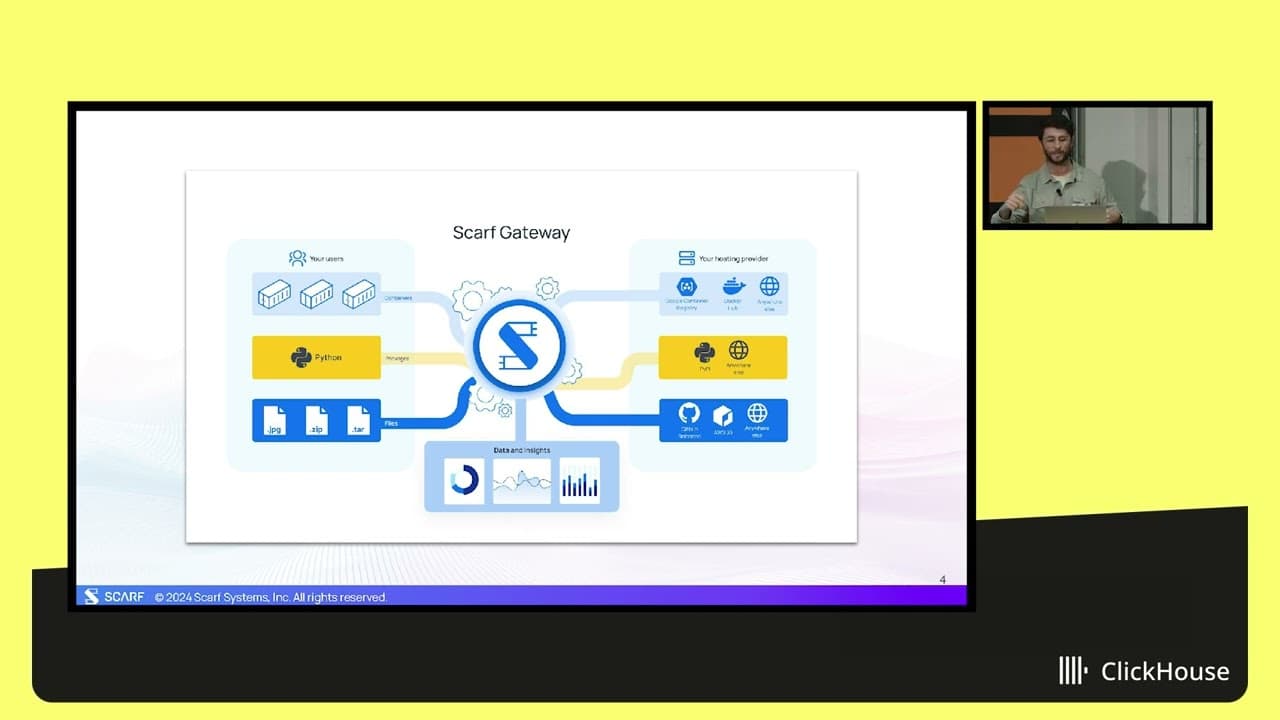The width and height of the screenshot is (1280, 720).
Task: Click the PyPI logo in the right yellow box
Action: (705, 351)
